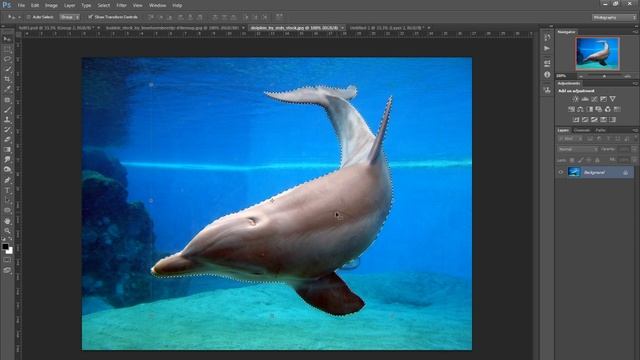Add a Photo Filter adjustment
This screenshot has height=360, width=640.
pos(599,109)
